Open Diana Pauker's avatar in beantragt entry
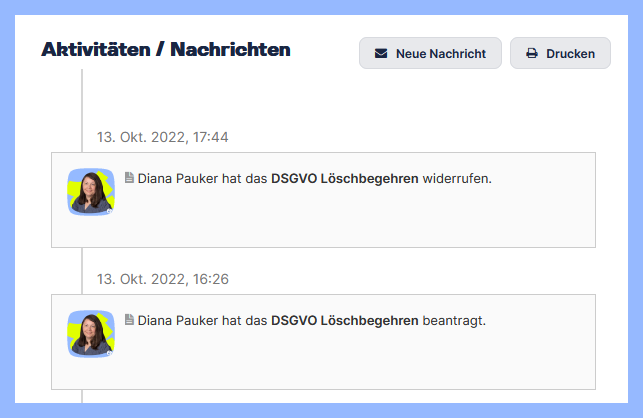Screen dimensions: 643x418 [91, 333]
